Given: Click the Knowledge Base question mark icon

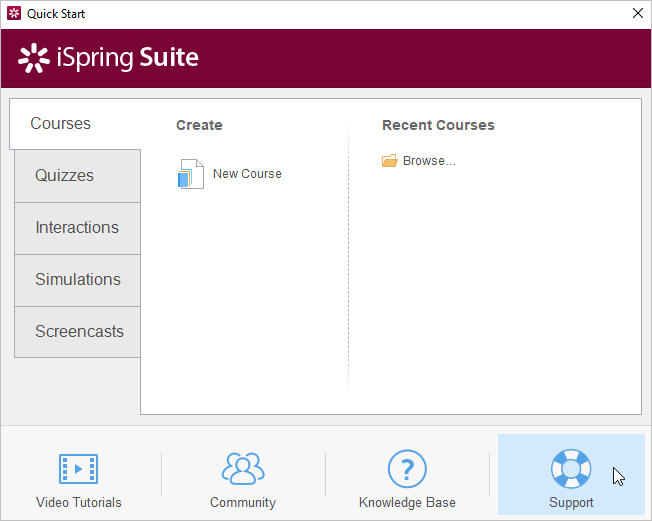Looking at the screenshot, I should 407,468.
